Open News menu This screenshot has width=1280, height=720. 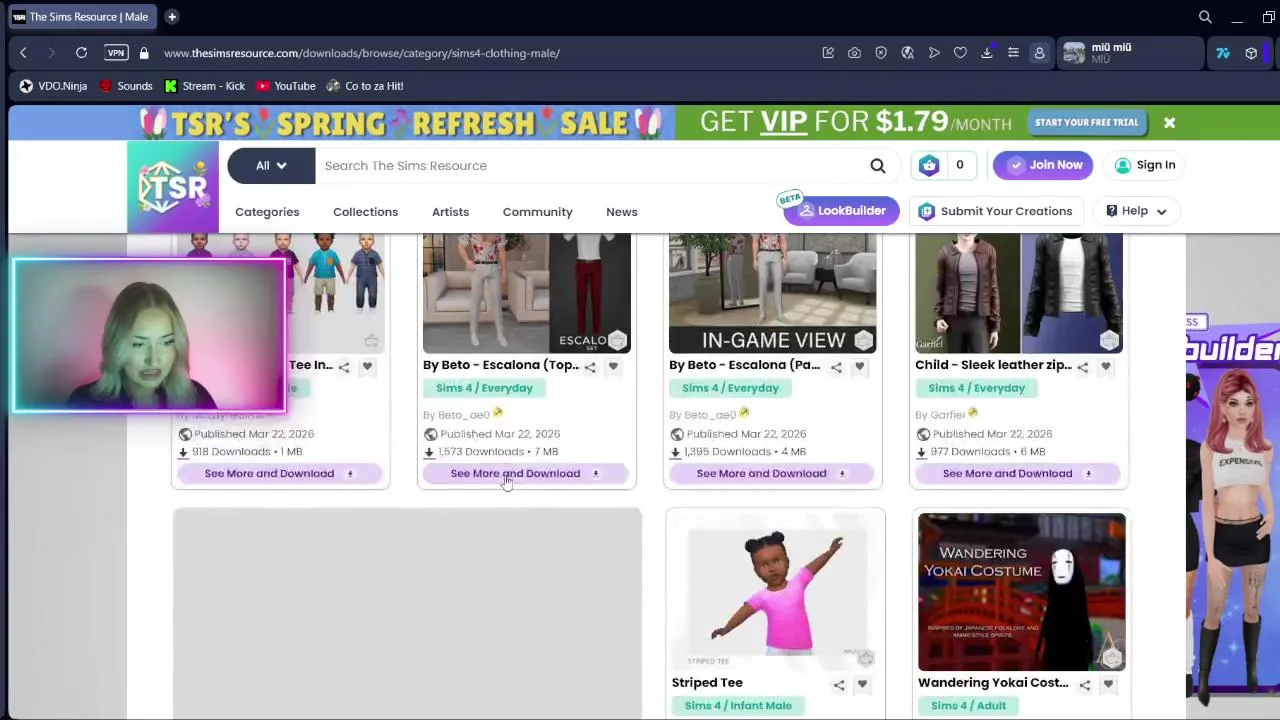(x=622, y=212)
